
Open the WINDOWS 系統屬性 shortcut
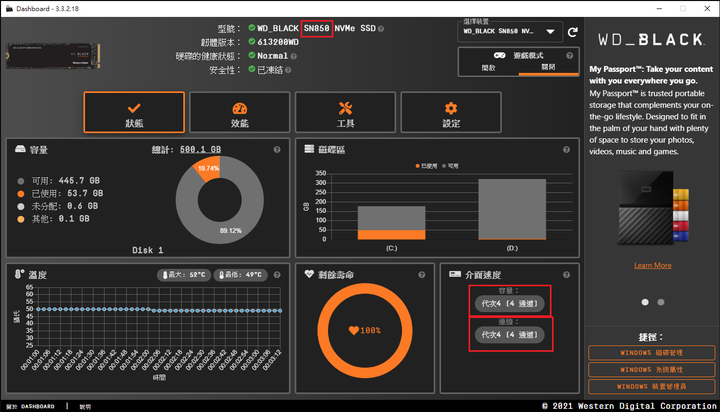point(652,370)
